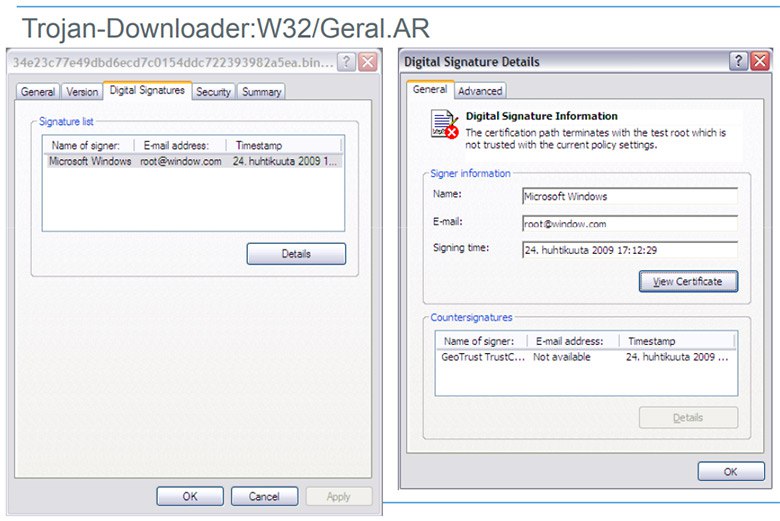Screen dimensions: 780x521
Task: Click OK in file properties window
Action: pos(190,497)
